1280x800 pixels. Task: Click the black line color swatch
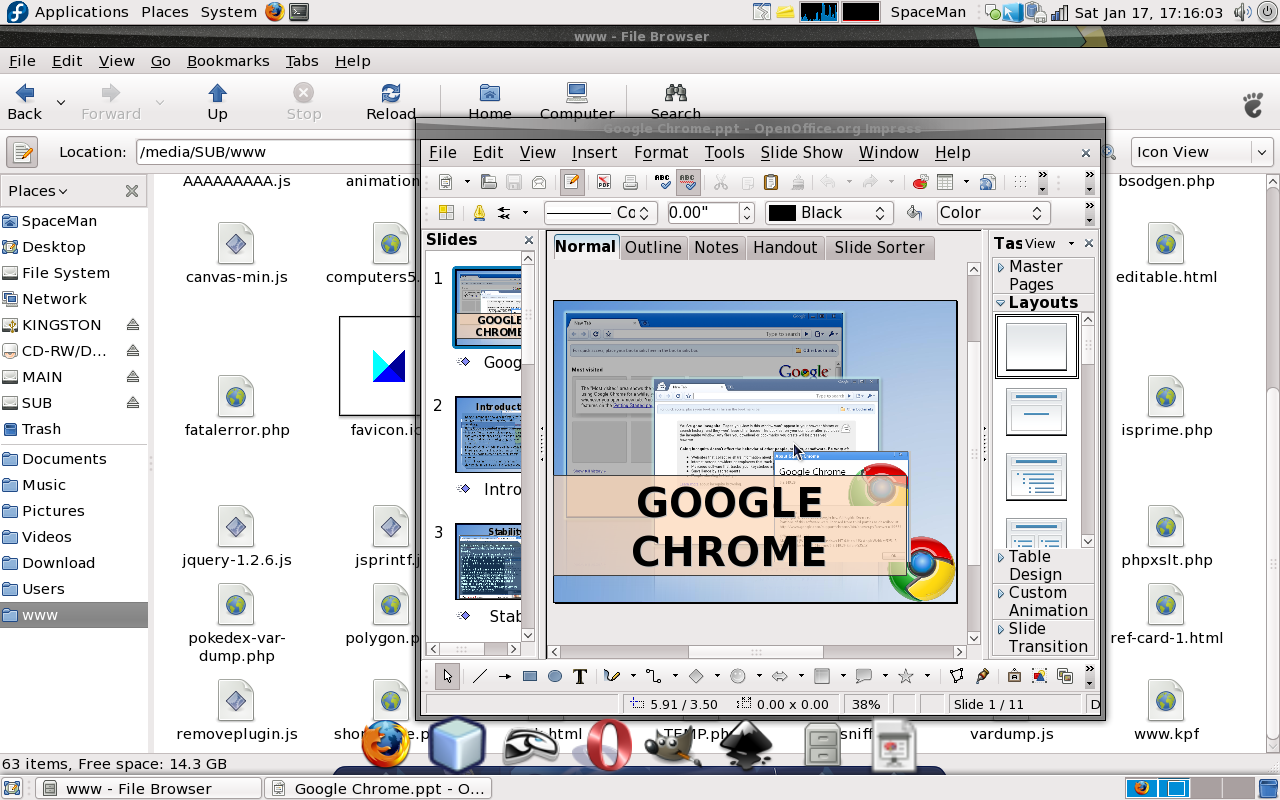782,212
